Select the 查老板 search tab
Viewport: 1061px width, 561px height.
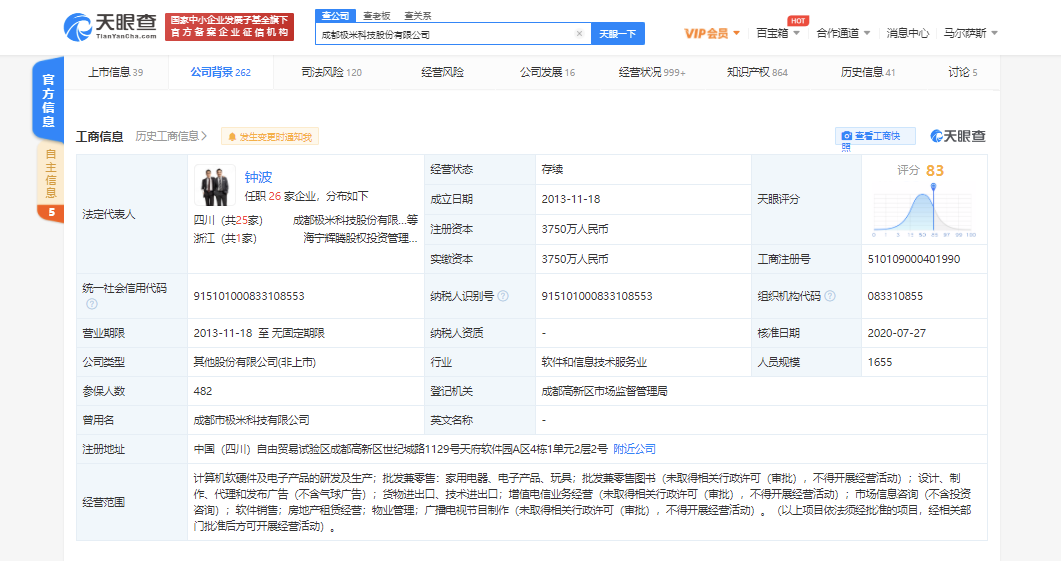(376, 16)
